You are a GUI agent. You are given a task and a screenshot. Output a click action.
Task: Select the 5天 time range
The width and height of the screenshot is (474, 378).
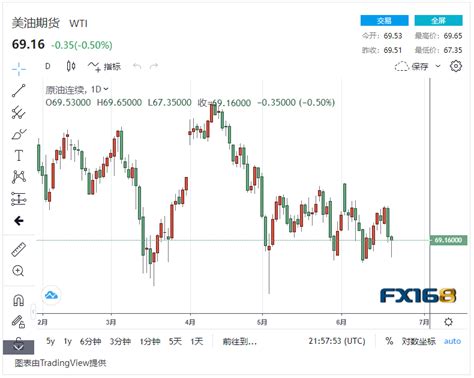[x=175, y=341]
